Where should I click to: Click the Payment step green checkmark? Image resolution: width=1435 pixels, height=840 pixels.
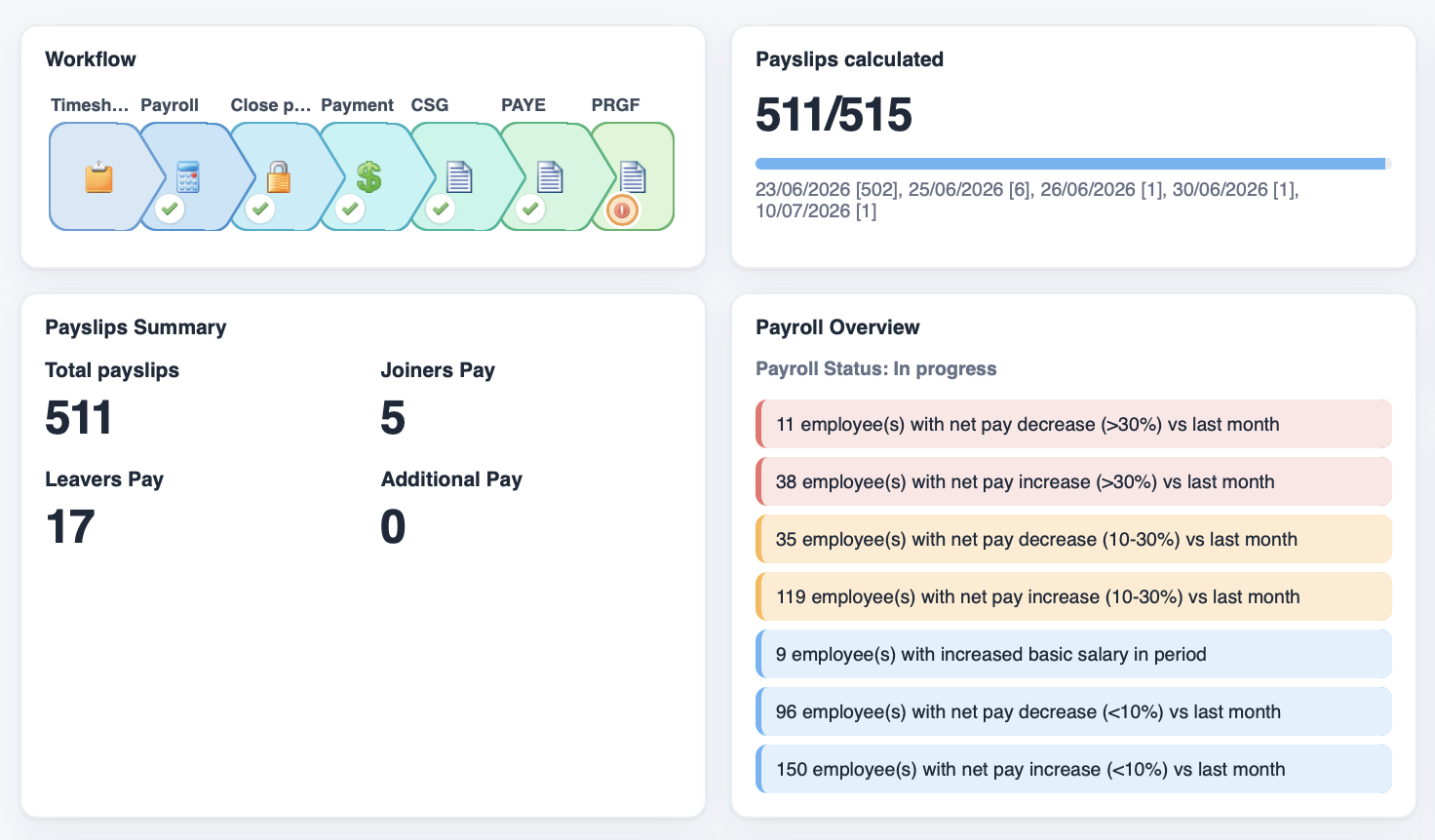(350, 209)
